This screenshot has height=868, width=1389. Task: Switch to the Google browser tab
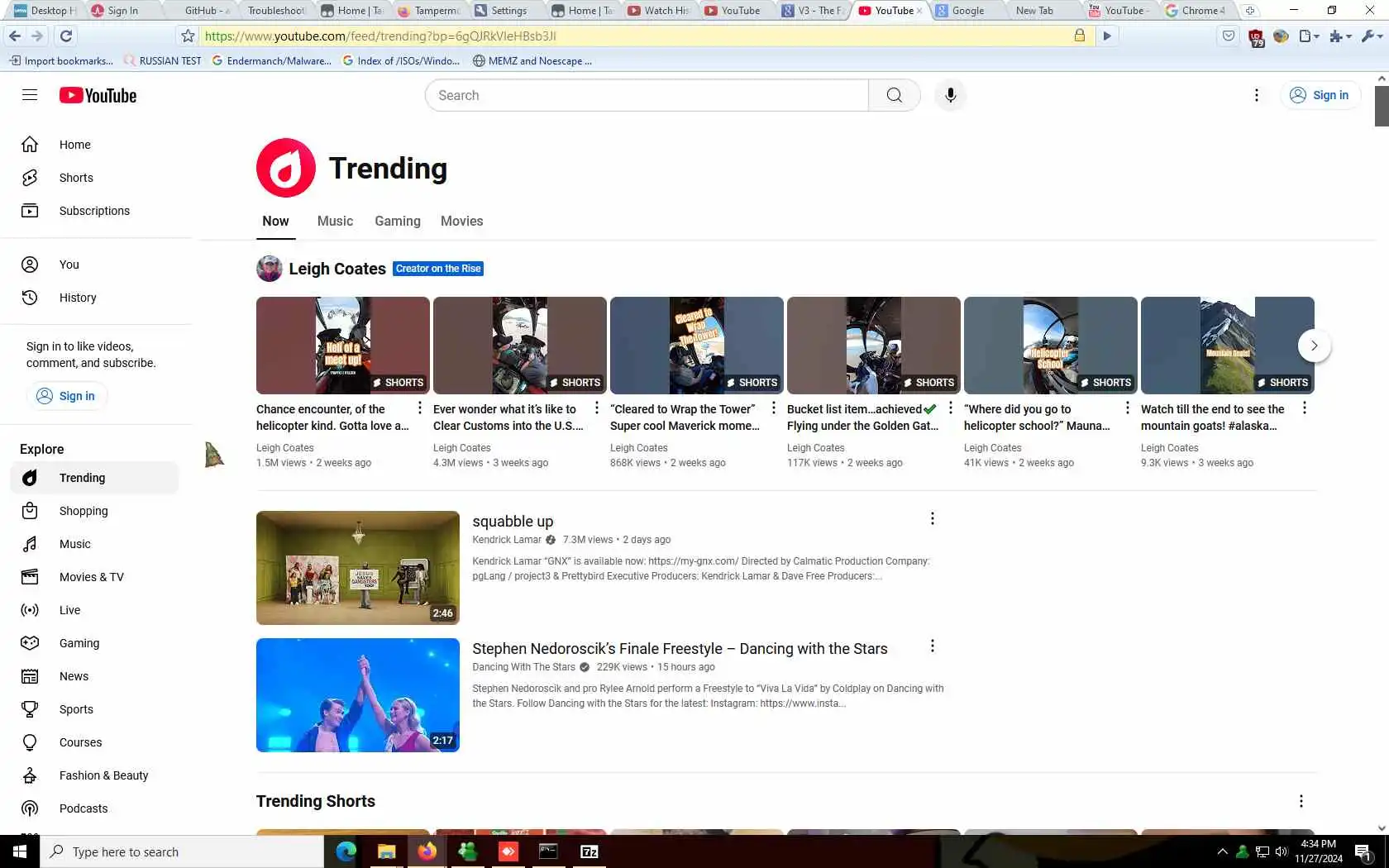click(x=967, y=11)
